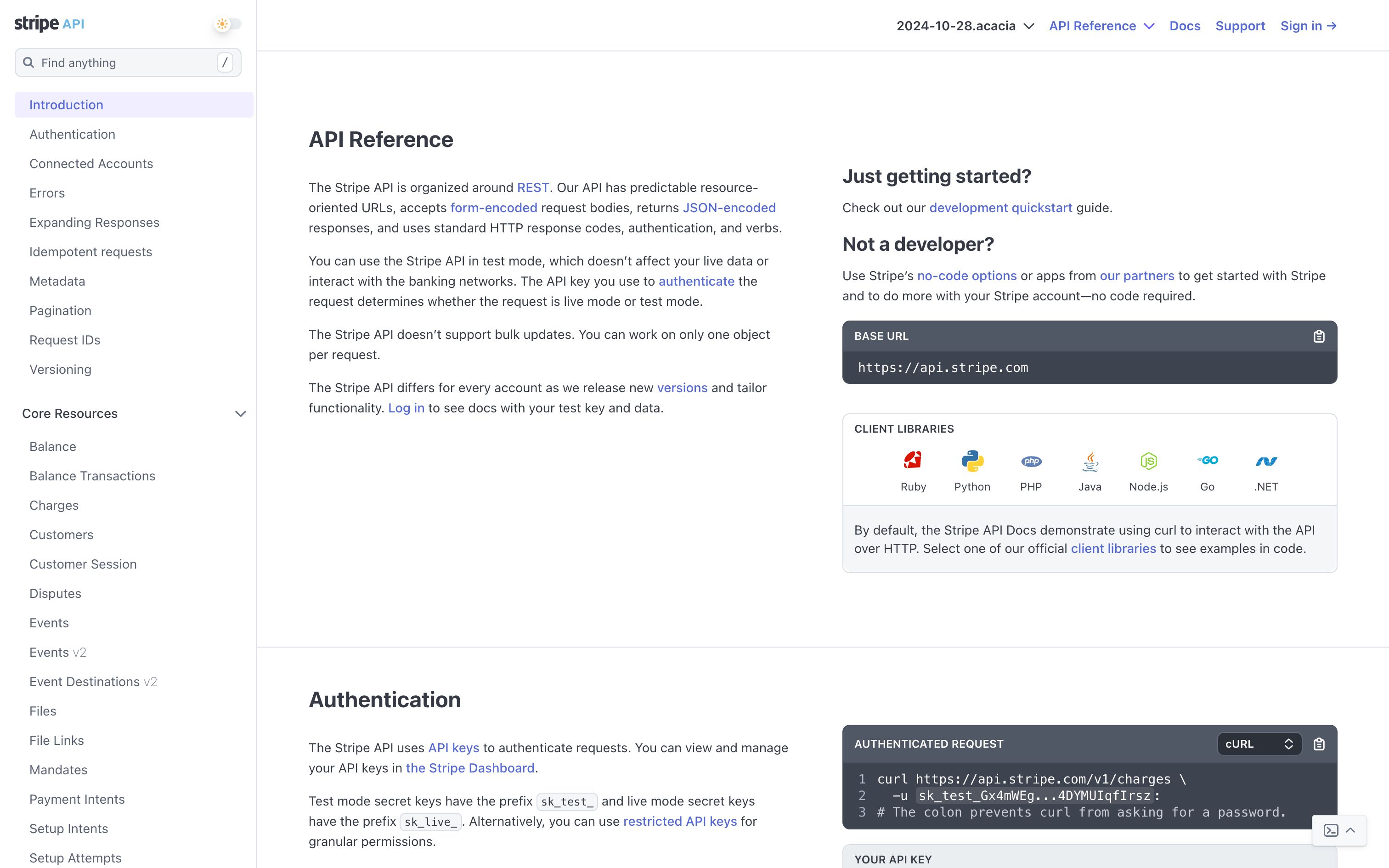Open Files sidebar item
This screenshot has height=868, width=1389.
coord(43,711)
